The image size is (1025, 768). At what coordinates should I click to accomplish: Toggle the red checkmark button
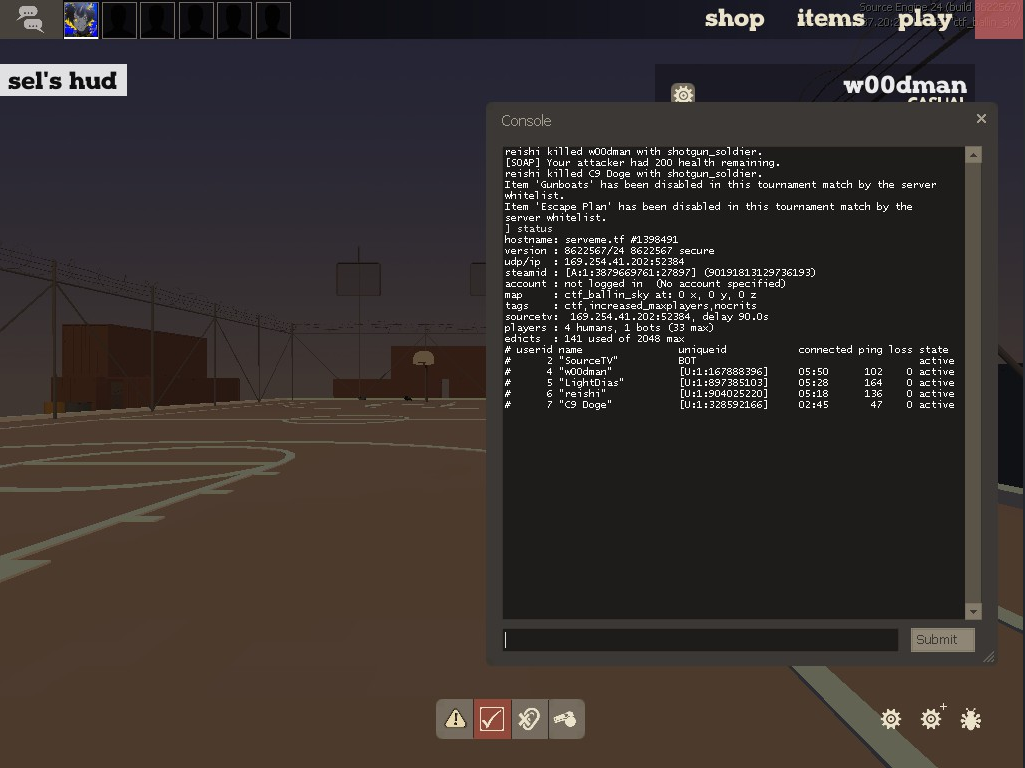click(x=491, y=719)
